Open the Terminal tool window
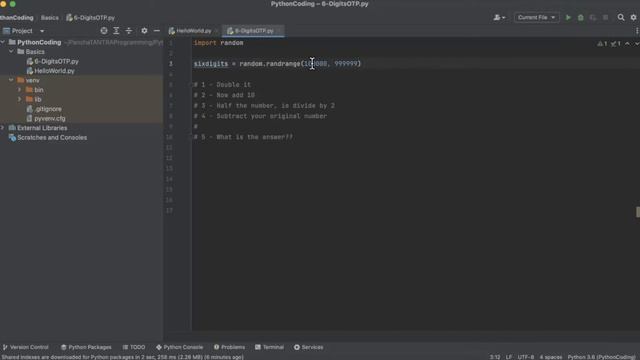The height and width of the screenshot is (360, 640). pyautogui.click(x=269, y=347)
